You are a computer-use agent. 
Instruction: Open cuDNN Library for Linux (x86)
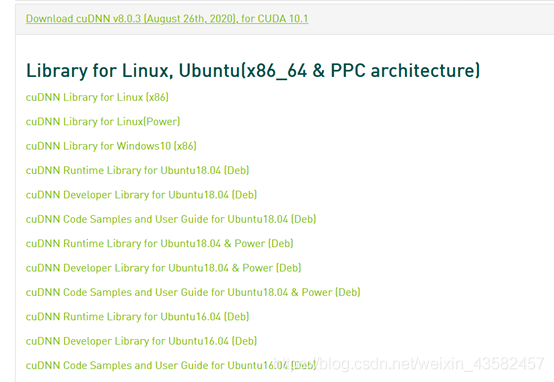pos(97,97)
